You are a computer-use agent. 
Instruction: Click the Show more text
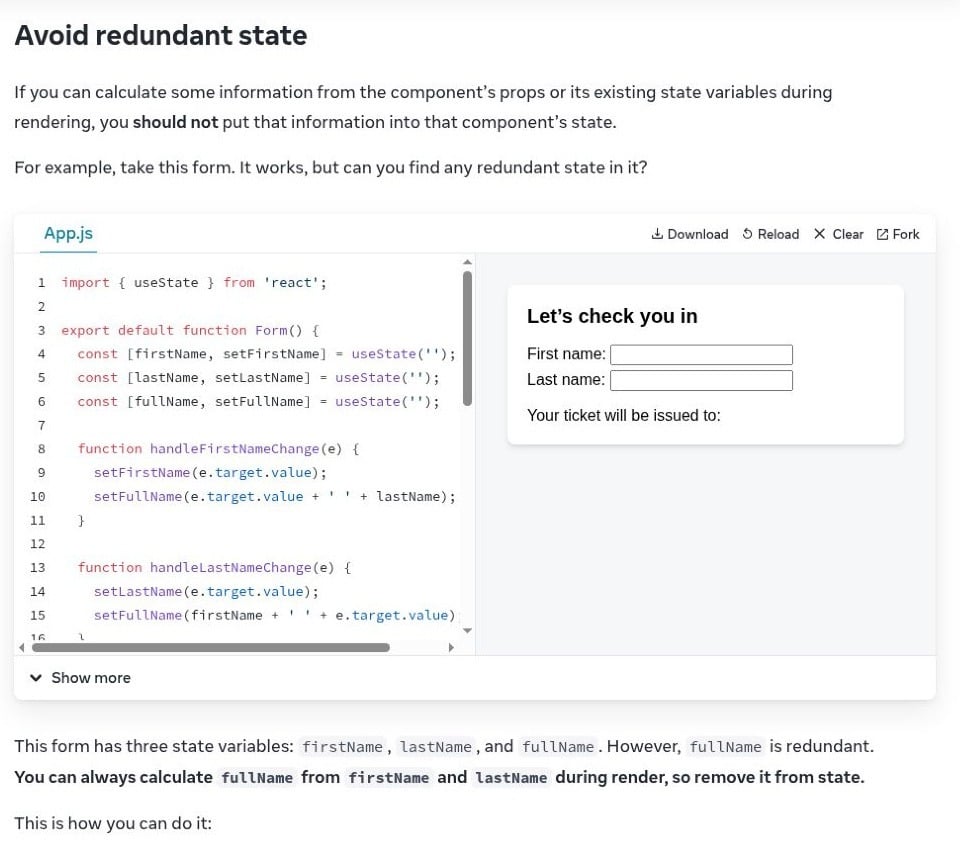click(91, 677)
